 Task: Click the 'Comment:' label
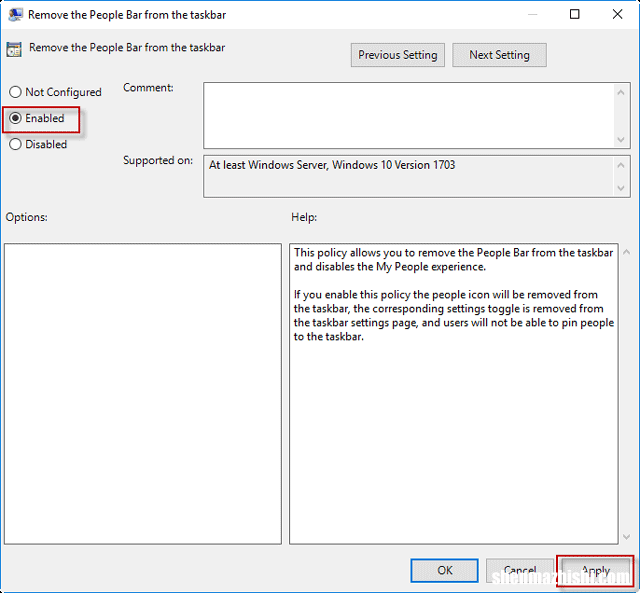pyautogui.click(x=148, y=87)
